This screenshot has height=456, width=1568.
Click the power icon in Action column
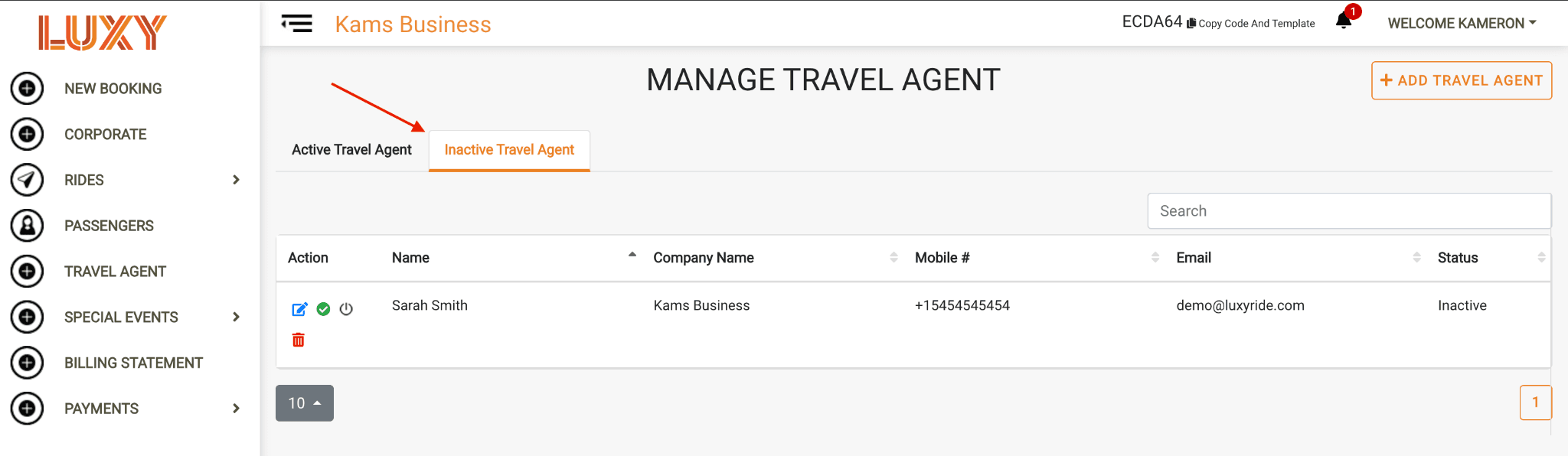tap(346, 309)
